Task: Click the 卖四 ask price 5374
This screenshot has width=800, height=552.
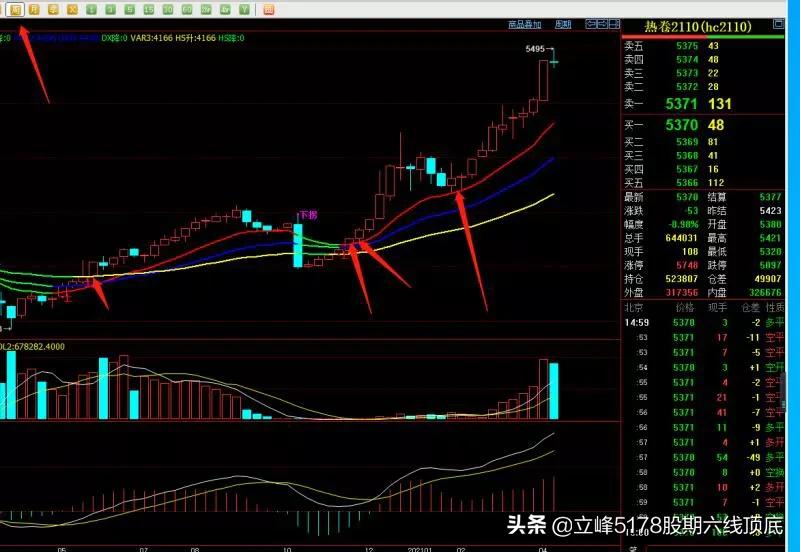Action: click(687, 60)
